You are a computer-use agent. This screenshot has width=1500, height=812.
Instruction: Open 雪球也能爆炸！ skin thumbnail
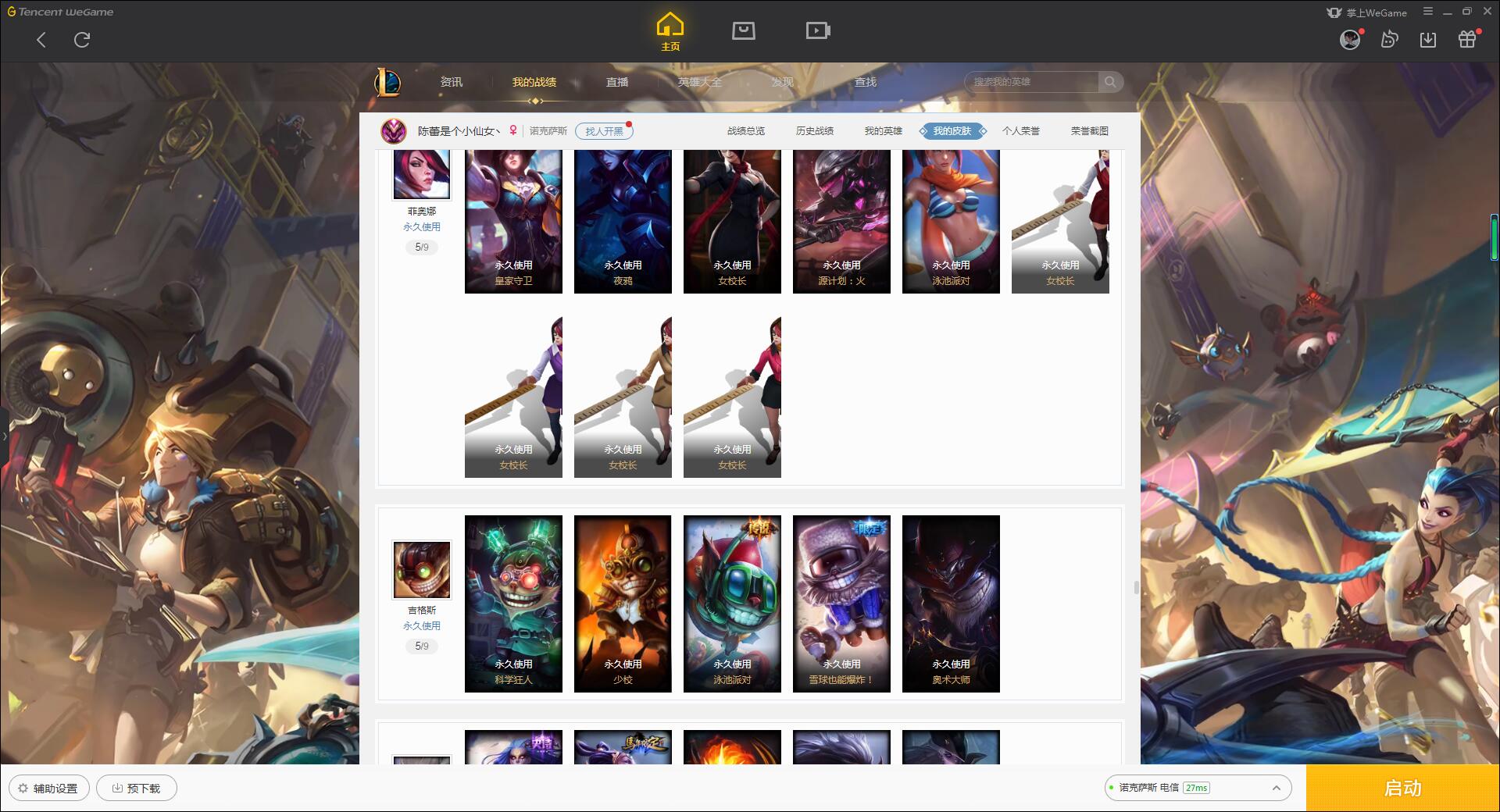tap(841, 604)
